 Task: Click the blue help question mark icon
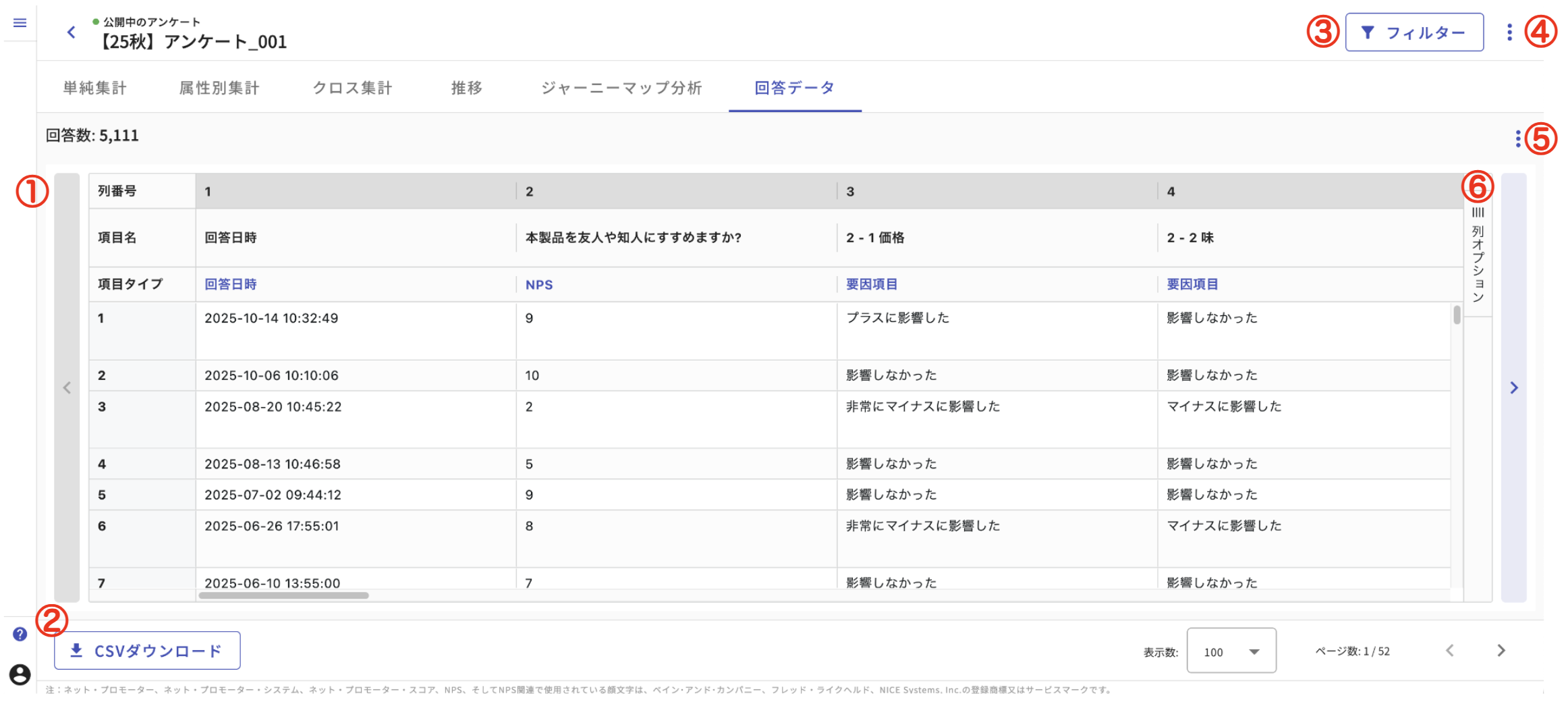coord(20,633)
